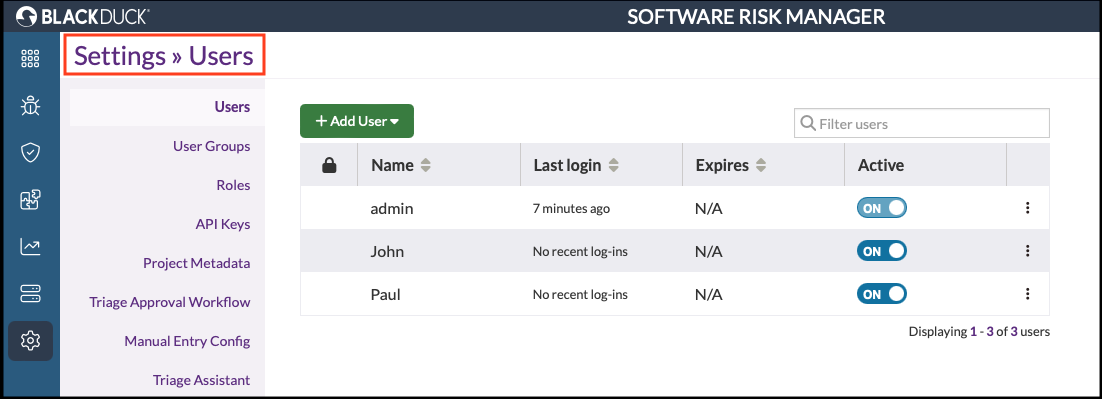Viewport: 1102px width, 399px height.
Task: Open the bug findings icon in sidebar
Action: click(30, 106)
